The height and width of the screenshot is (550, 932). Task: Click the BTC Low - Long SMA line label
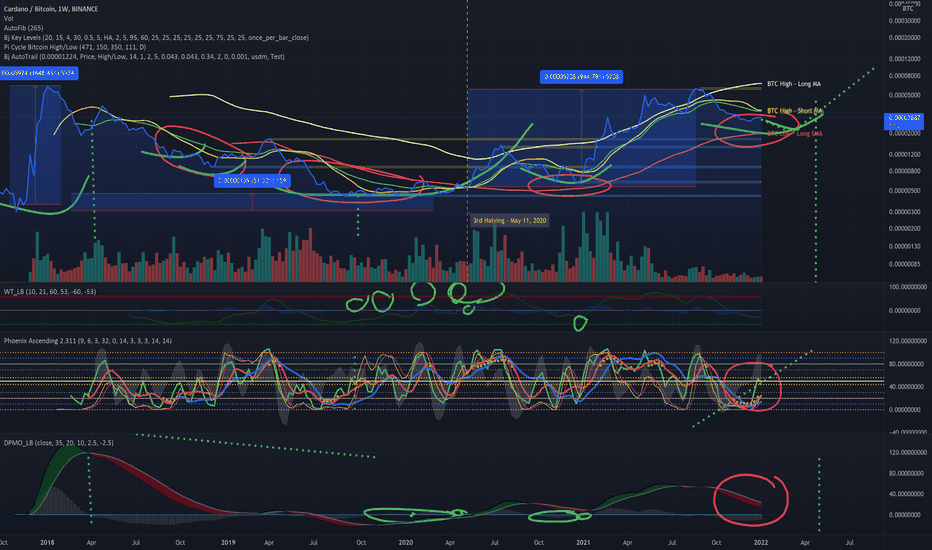(x=795, y=133)
